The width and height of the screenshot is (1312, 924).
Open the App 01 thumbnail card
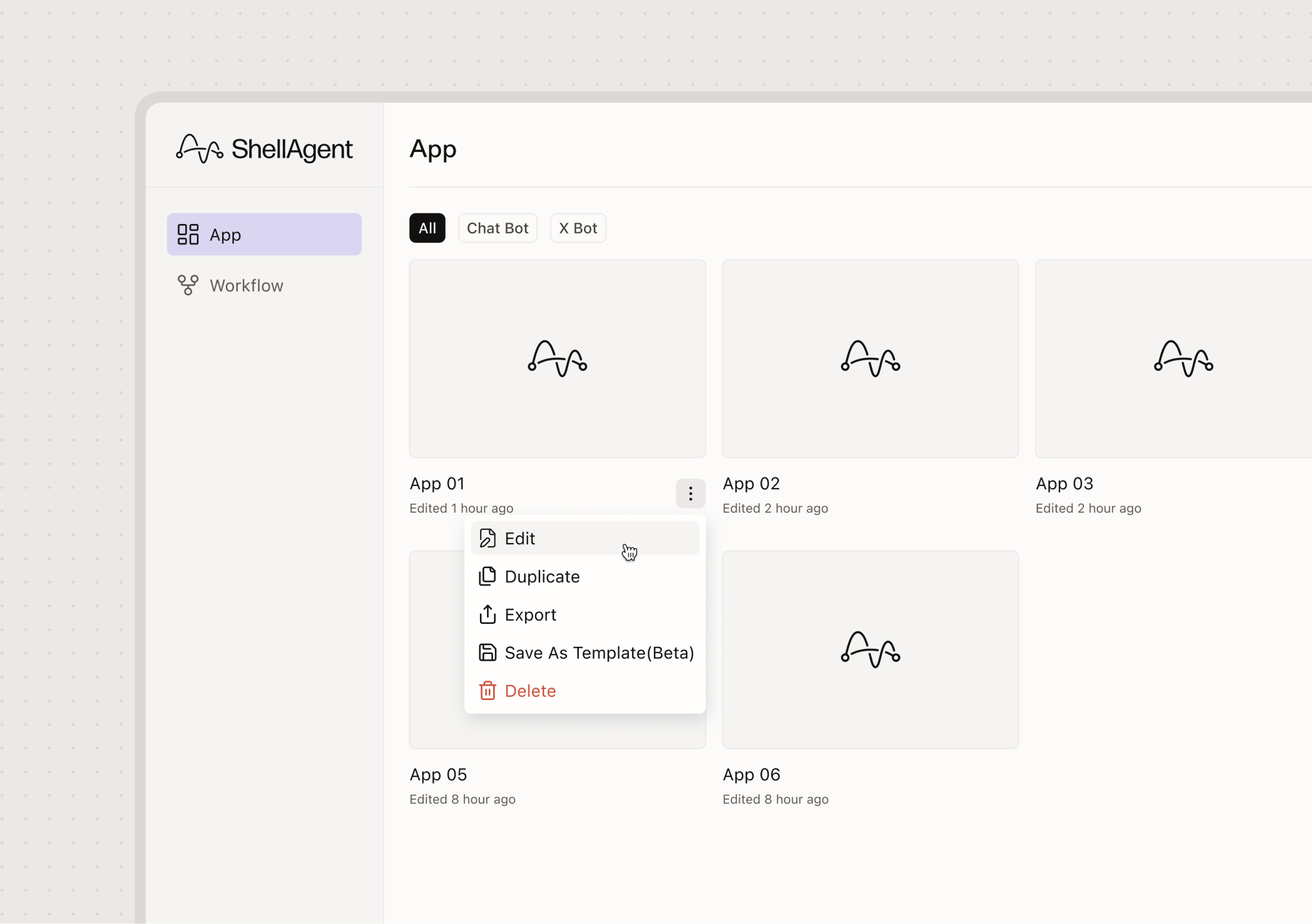point(557,358)
